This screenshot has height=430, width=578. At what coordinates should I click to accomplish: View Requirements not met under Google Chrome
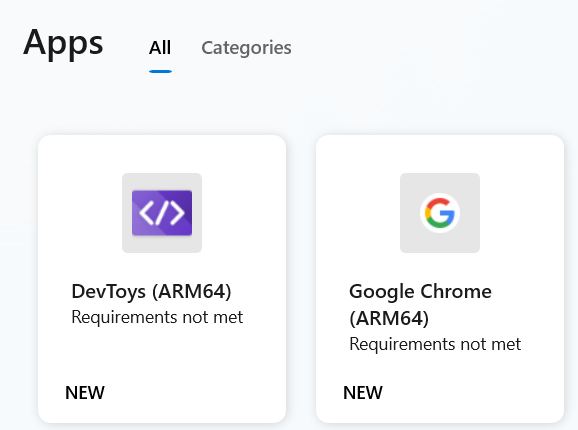point(435,344)
